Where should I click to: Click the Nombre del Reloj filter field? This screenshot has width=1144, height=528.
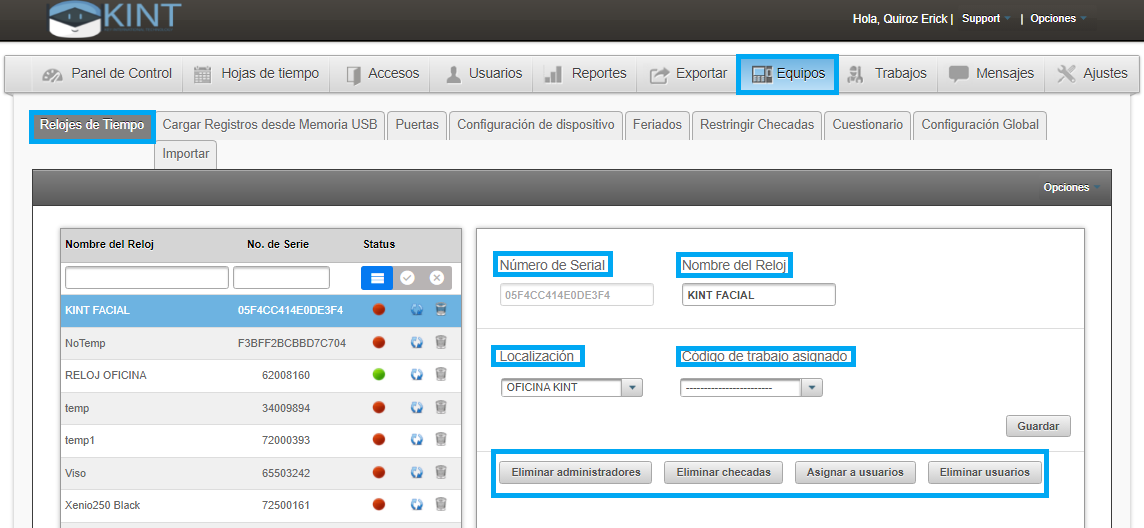click(147, 278)
